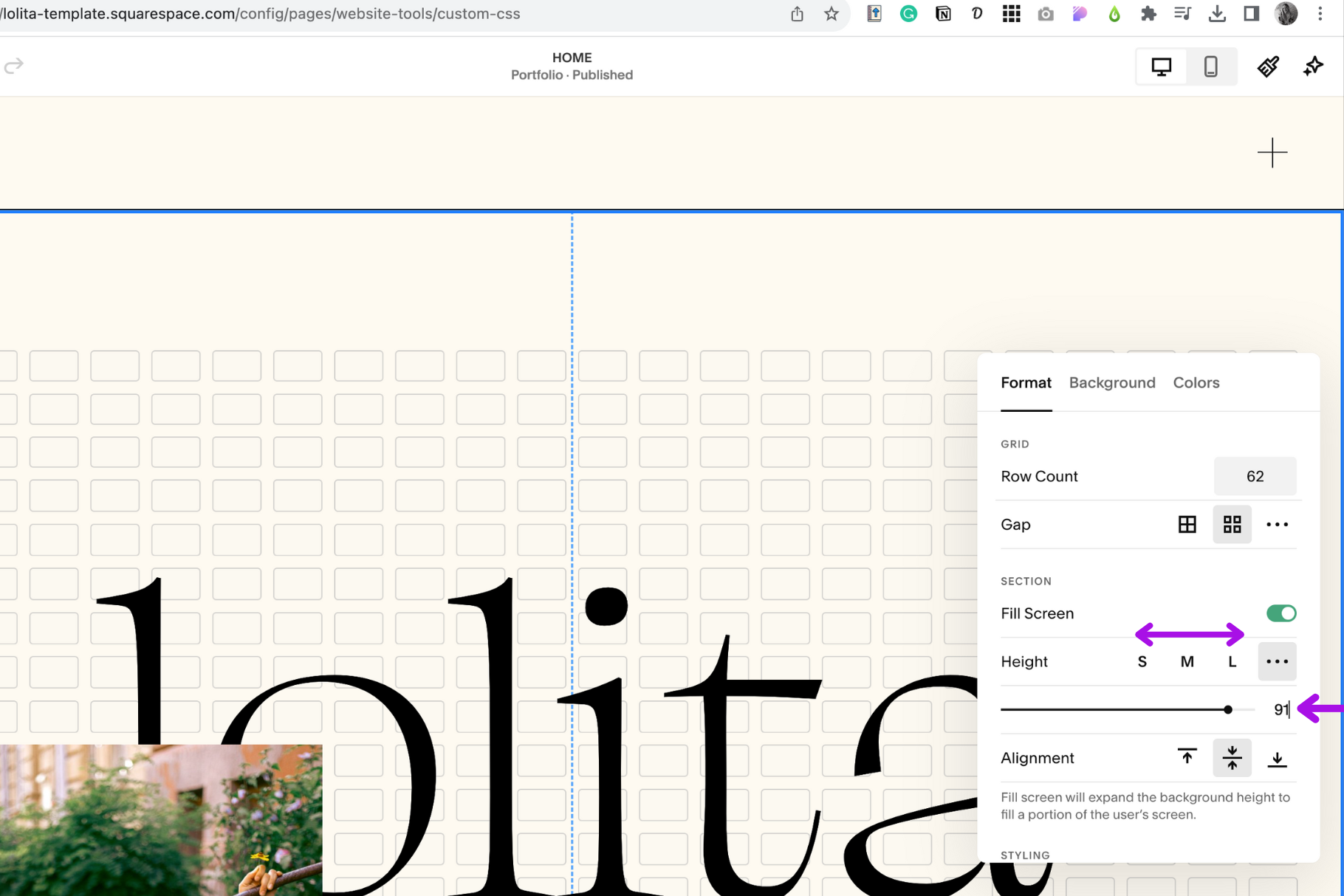Screen dimensions: 1344x896
Task: Open the site styles paintbrush icon
Action: pyautogui.click(x=1269, y=67)
